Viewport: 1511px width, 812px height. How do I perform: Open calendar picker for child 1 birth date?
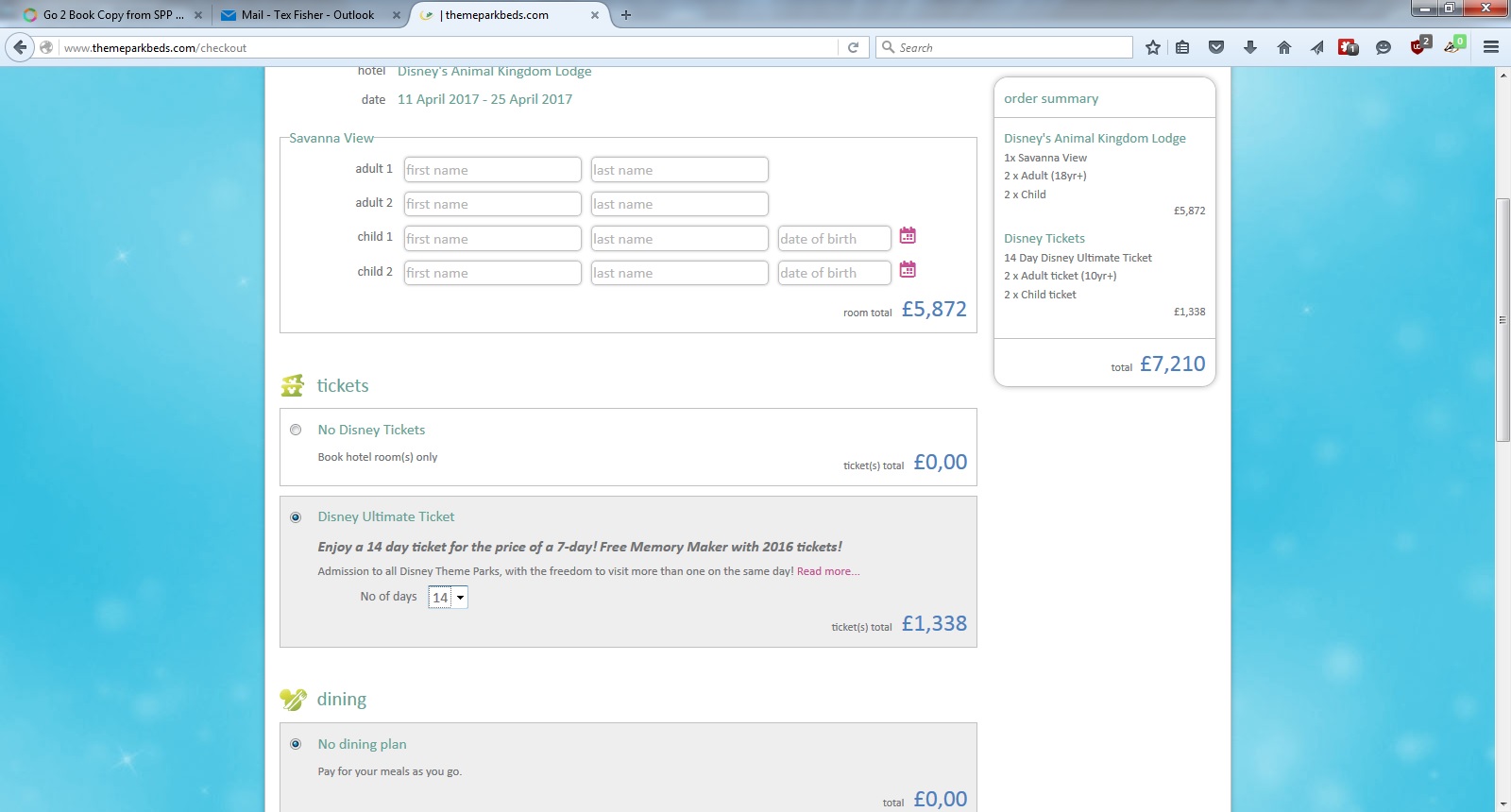click(x=908, y=235)
